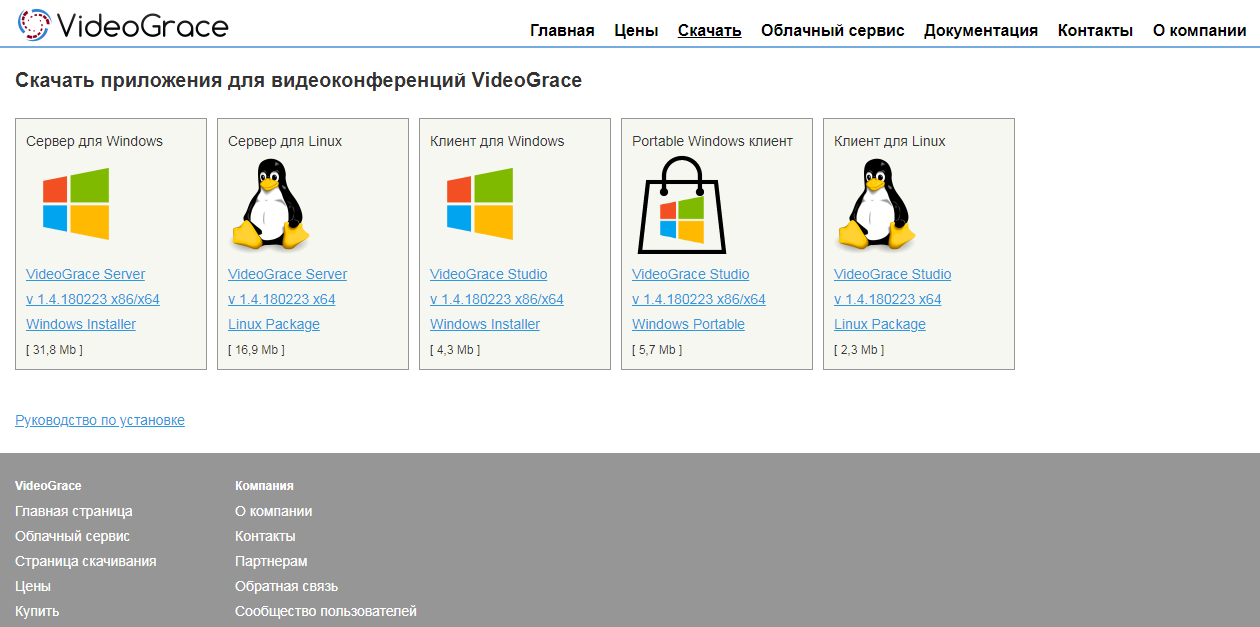
Task: Click the [ 16,9 Mb ] file size text
Action: point(256,350)
